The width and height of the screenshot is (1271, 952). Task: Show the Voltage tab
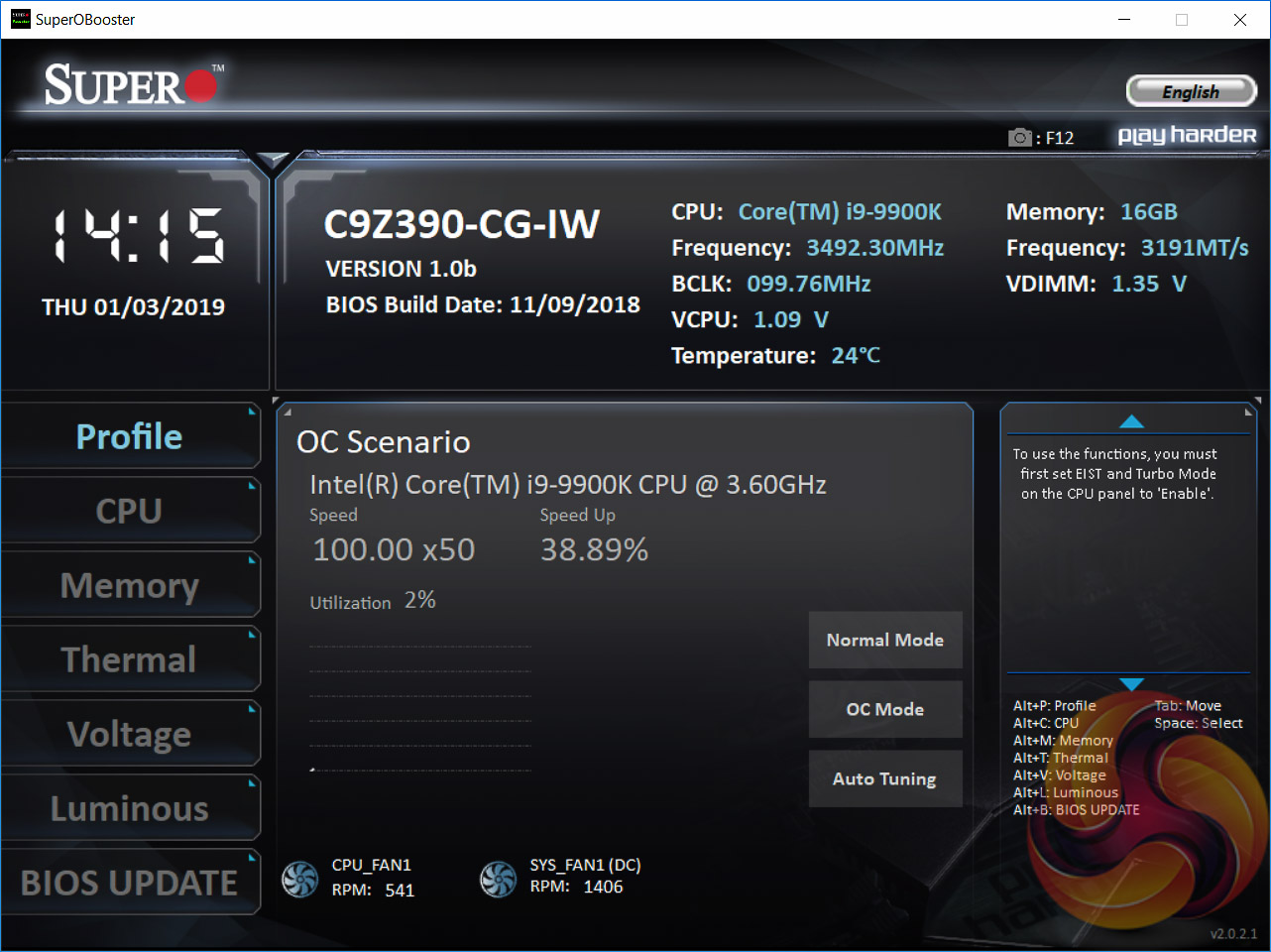click(130, 734)
